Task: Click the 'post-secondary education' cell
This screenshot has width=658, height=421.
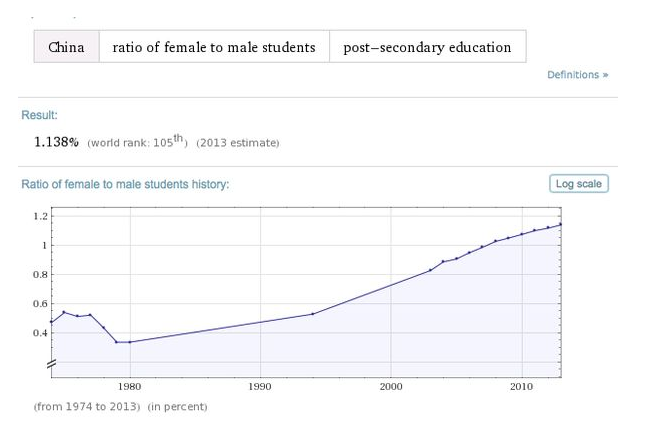Action: tap(427, 47)
